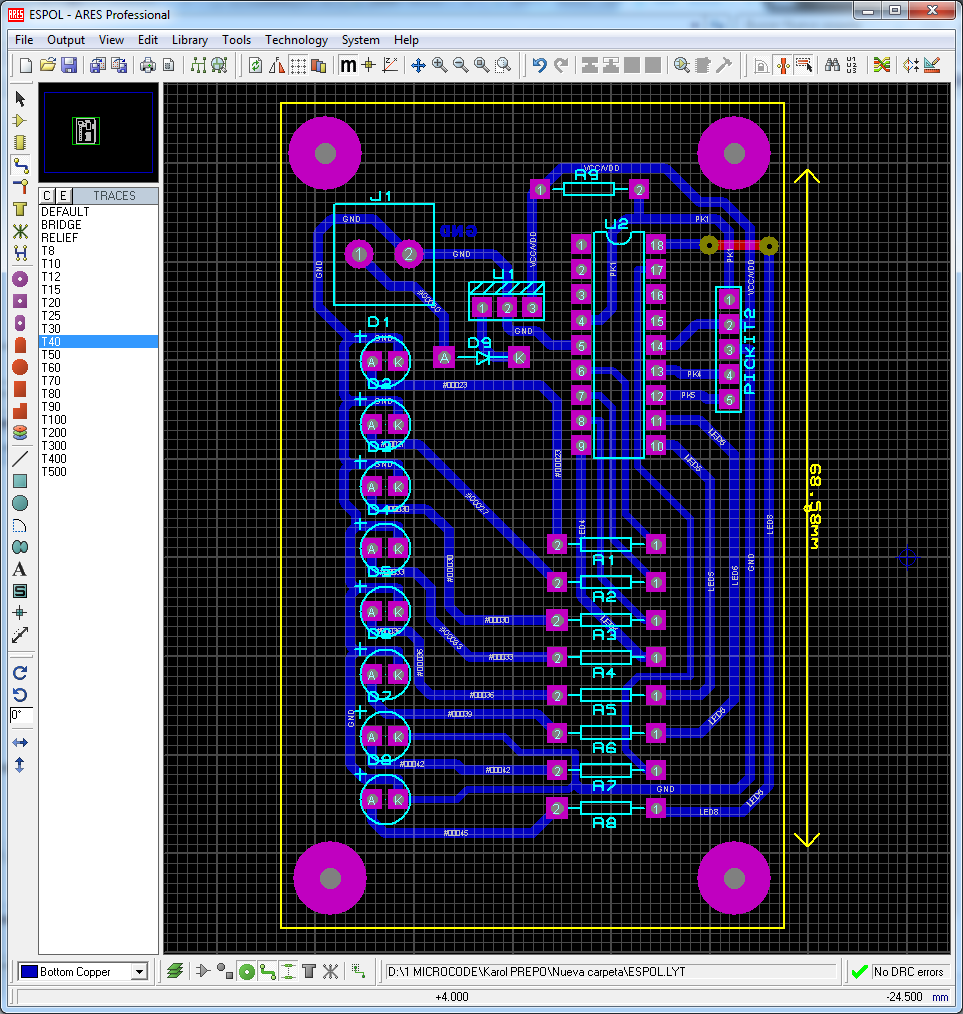Click the automatic name generator U1 U2 U3 icon
This screenshot has width=963, height=1014.
pos(852,65)
